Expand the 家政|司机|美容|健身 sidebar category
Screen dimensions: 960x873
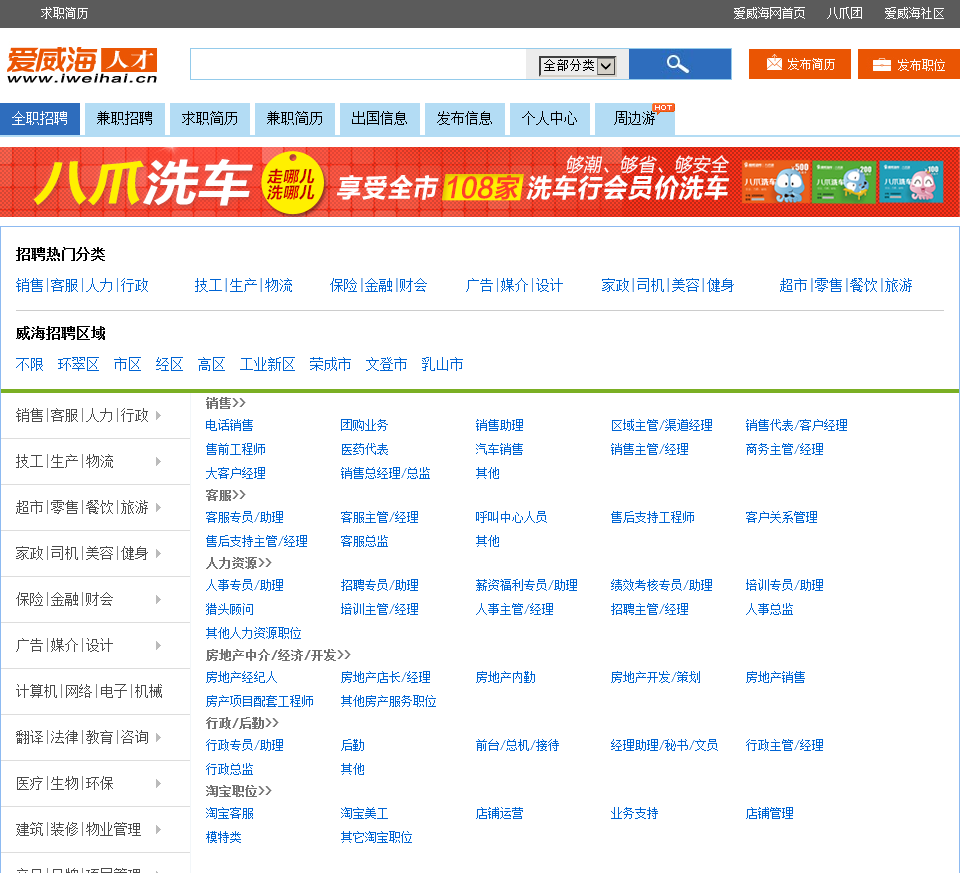pos(96,553)
